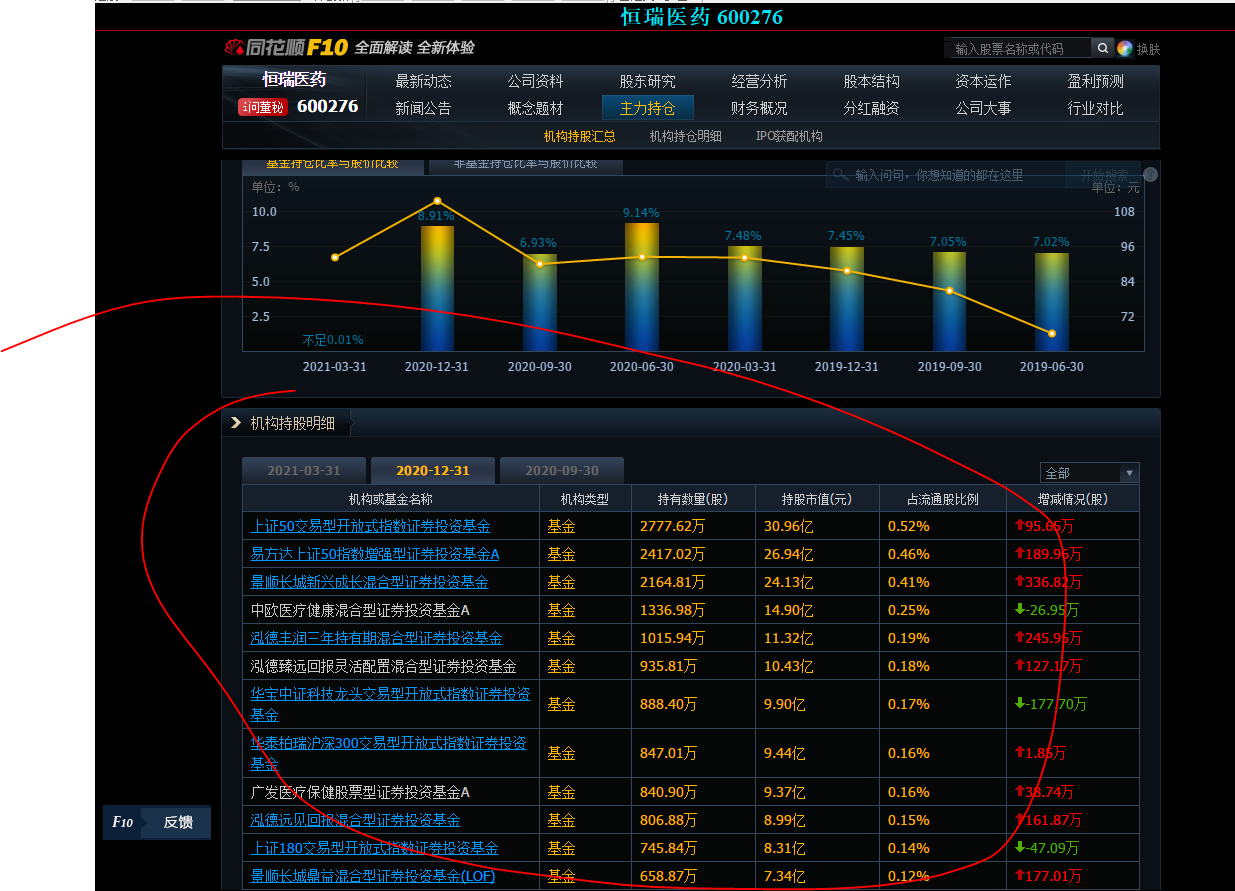This screenshot has width=1235, height=891.
Task: Click the 机构或基金名称 column header
Action: point(390,499)
